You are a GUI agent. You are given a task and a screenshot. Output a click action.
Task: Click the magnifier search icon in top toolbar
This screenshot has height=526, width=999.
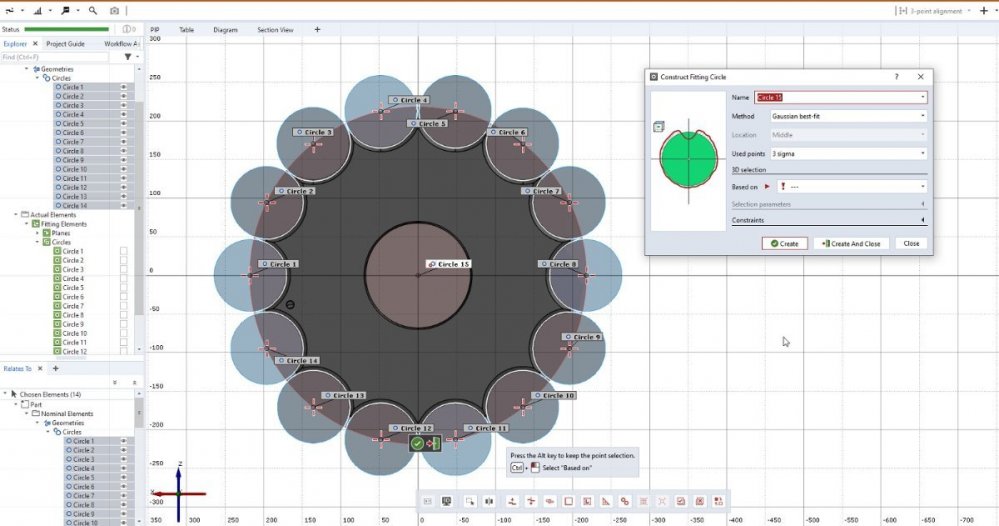coord(93,10)
